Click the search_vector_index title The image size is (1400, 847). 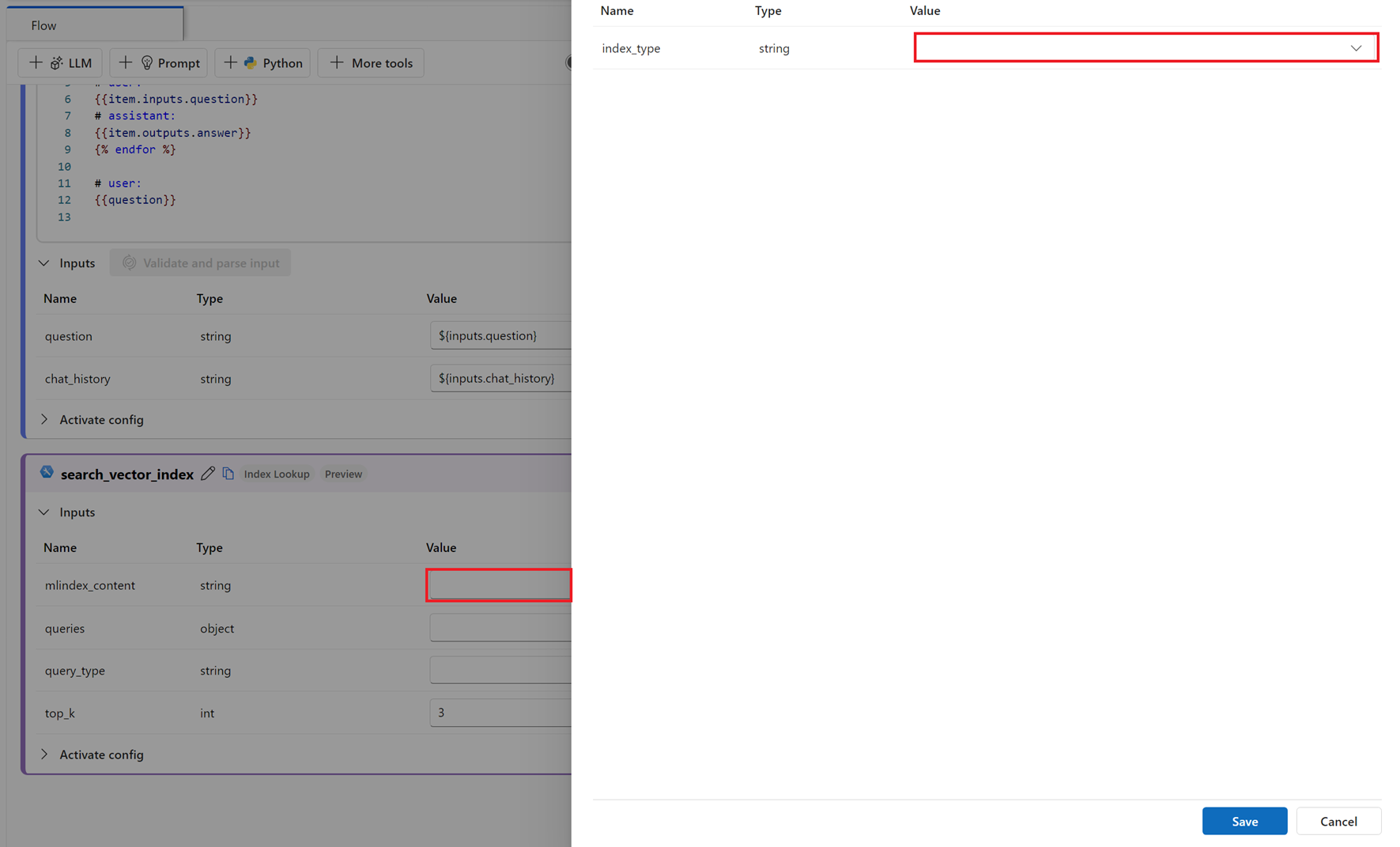[126, 474]
